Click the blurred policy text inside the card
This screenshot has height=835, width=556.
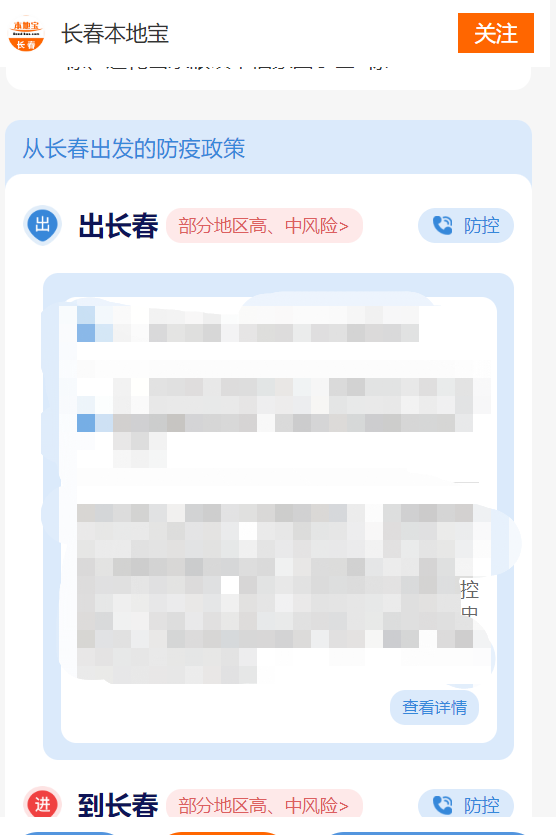pyautogui.click(x=277, y=493)
